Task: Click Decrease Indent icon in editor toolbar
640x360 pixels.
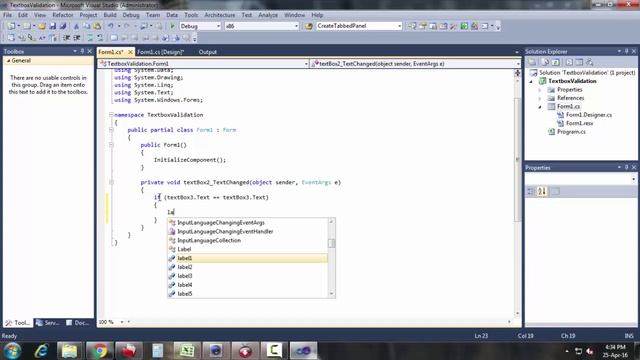Action: click(67, 38)
